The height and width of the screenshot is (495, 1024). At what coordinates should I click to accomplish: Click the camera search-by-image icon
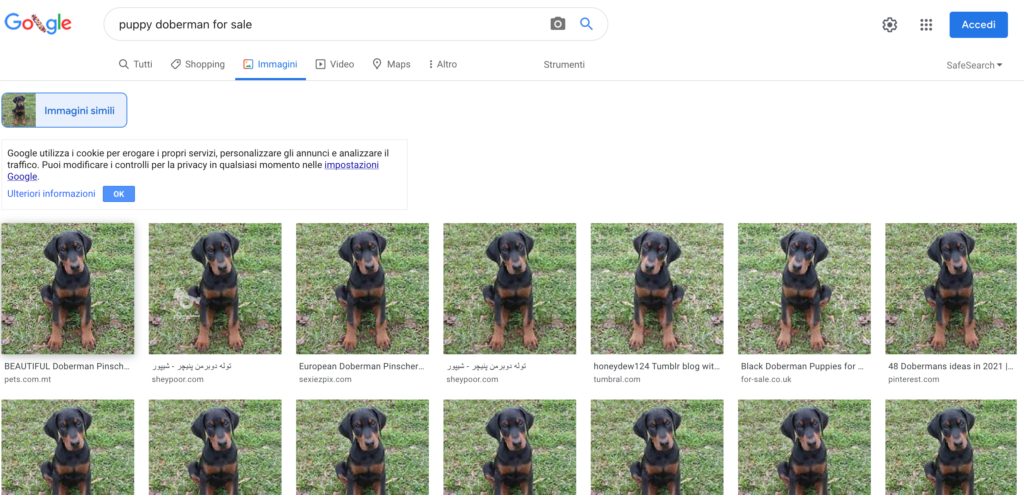pos(558,24)
